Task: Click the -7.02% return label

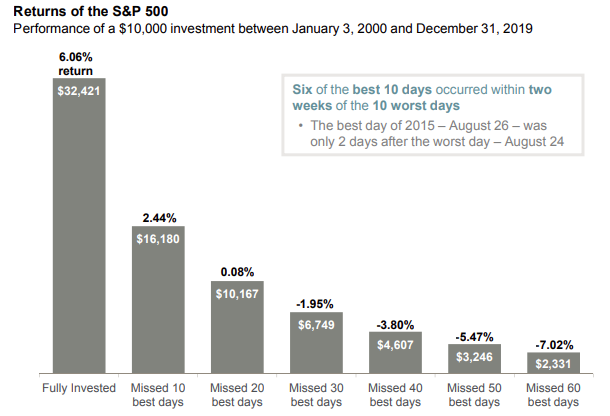Action: click(554, 344)
